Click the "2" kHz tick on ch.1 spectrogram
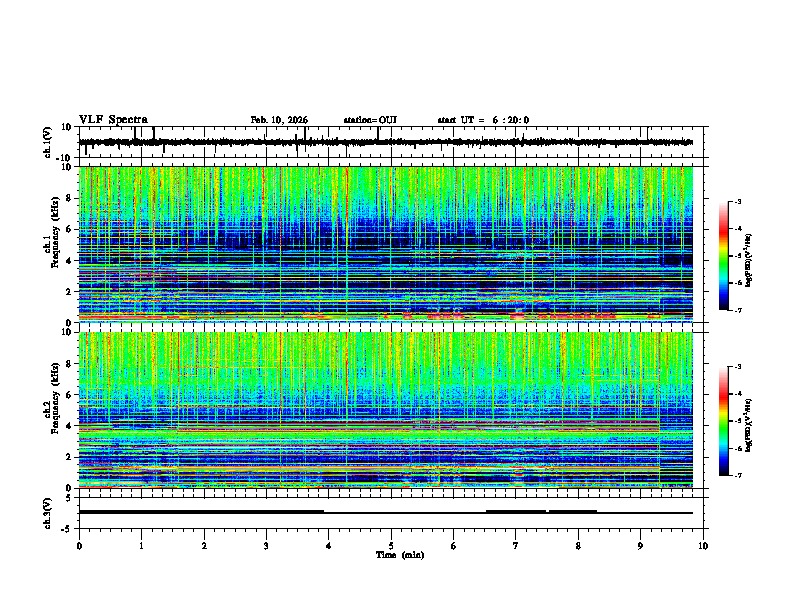 [69, 291]
